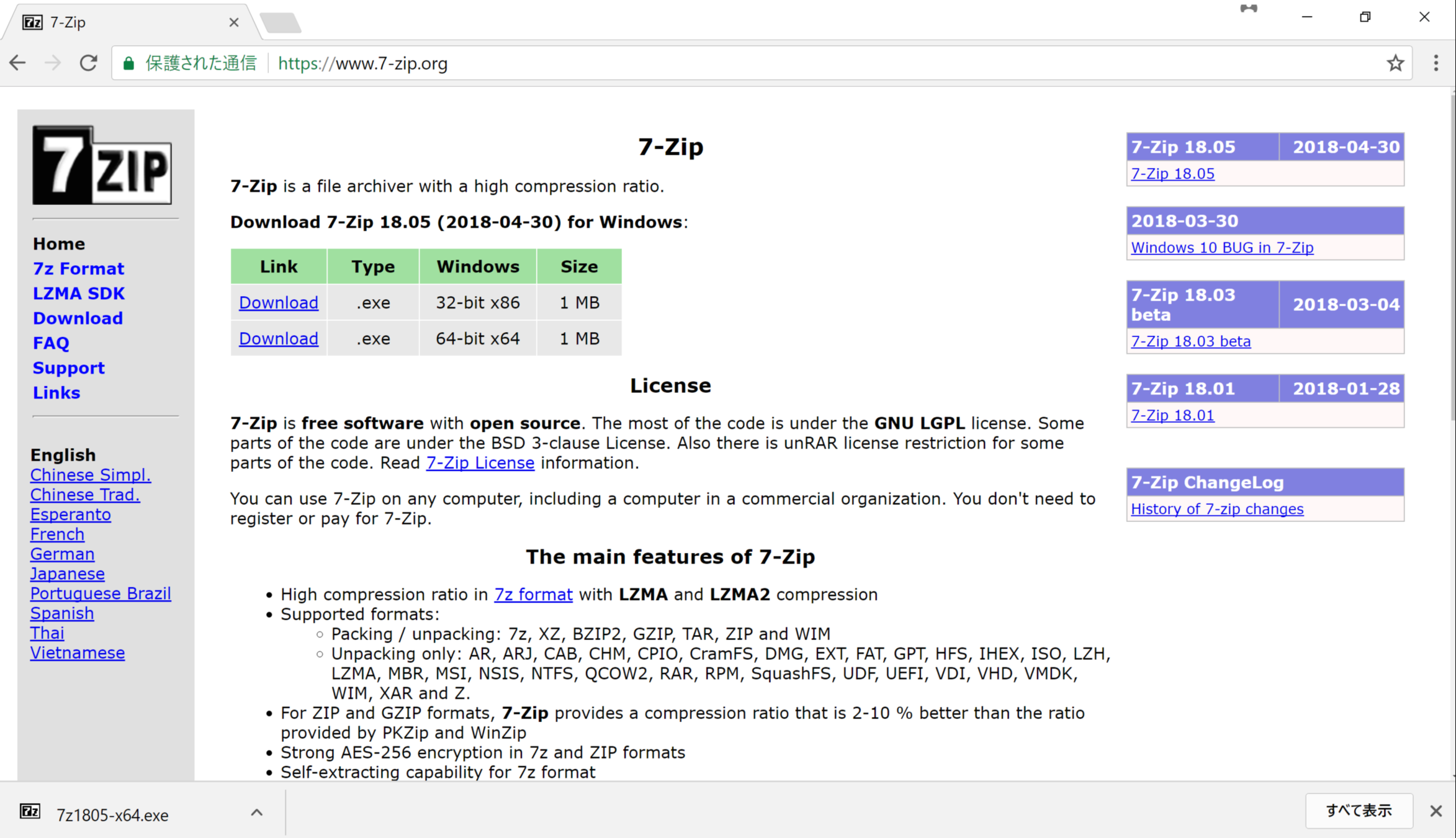Close the 7-Zip browser tab
1456x838 pixels.
point(234,22)
